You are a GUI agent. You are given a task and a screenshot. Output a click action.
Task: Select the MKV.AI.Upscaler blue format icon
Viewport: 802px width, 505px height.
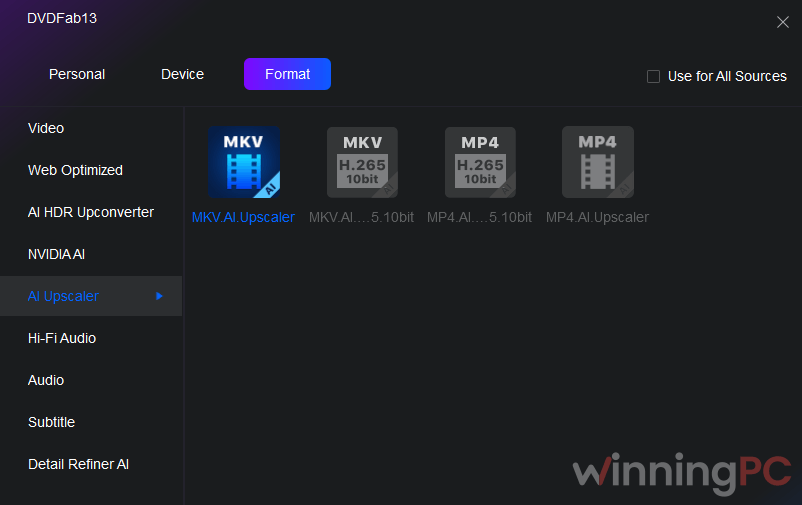pos(244,162)
